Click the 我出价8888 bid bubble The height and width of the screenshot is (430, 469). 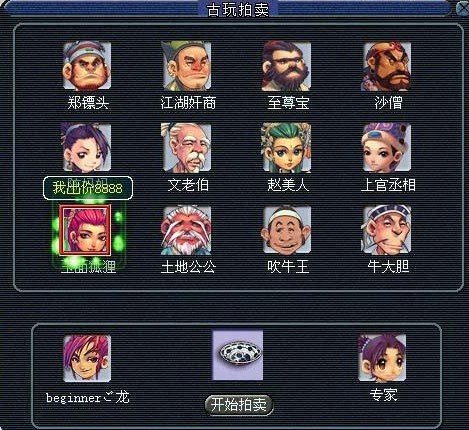tap(88, 188)
